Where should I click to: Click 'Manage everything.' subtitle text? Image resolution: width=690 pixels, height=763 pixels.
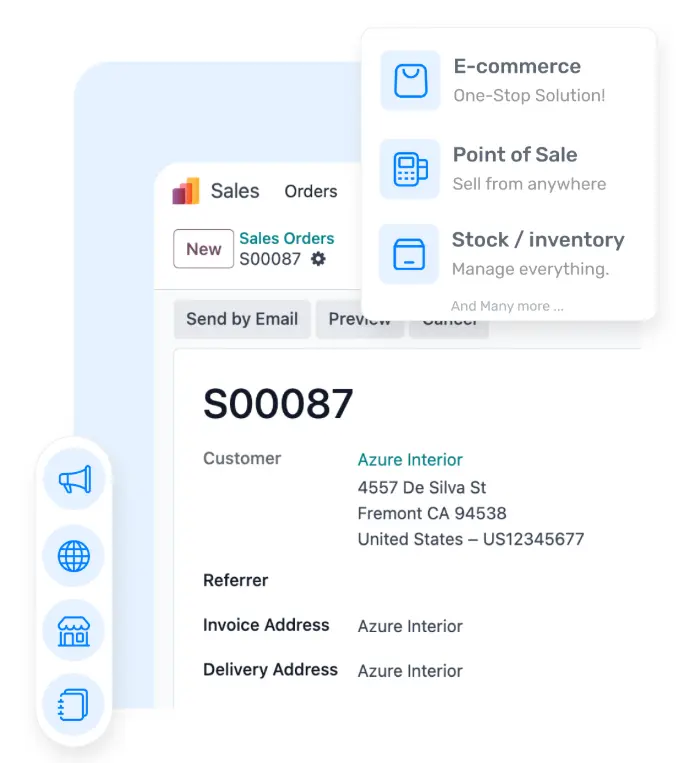530,269
